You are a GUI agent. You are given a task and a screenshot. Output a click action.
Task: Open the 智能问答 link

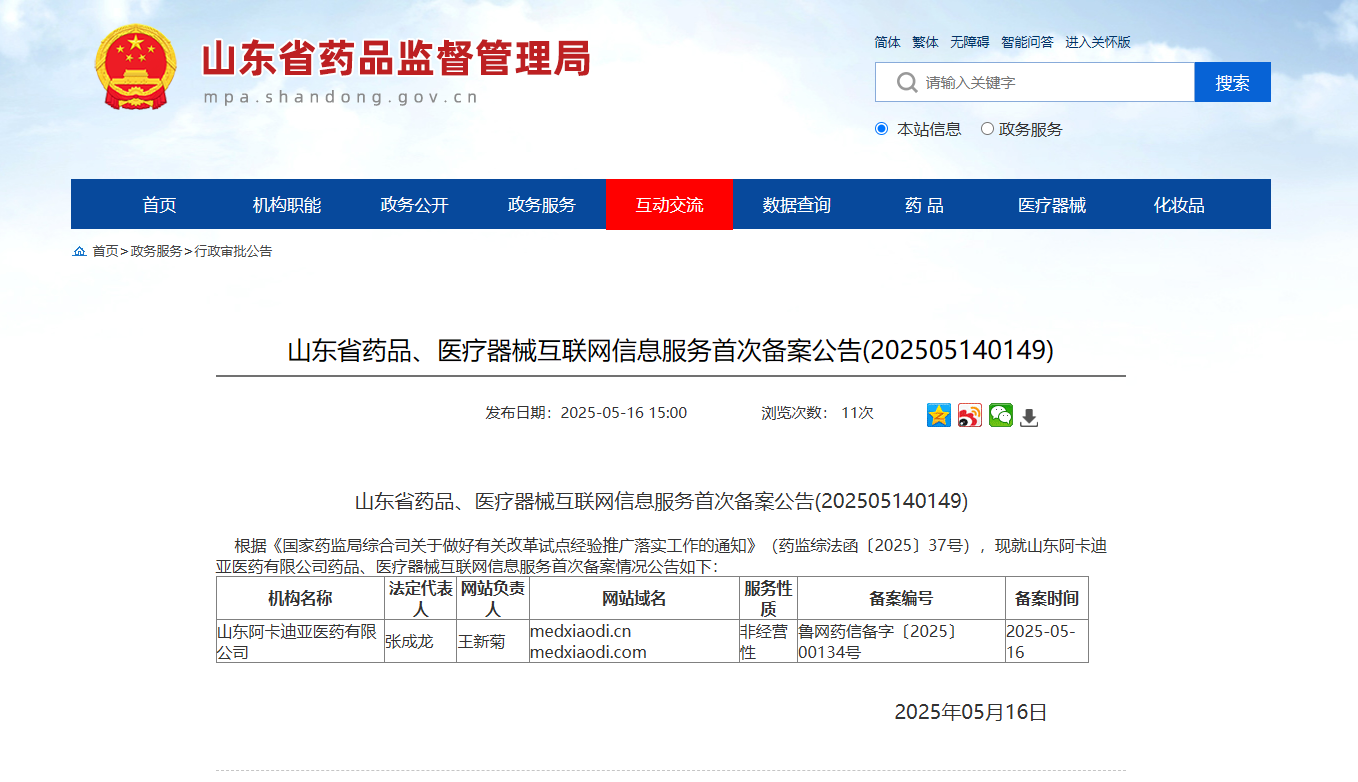coord(1027,42)
